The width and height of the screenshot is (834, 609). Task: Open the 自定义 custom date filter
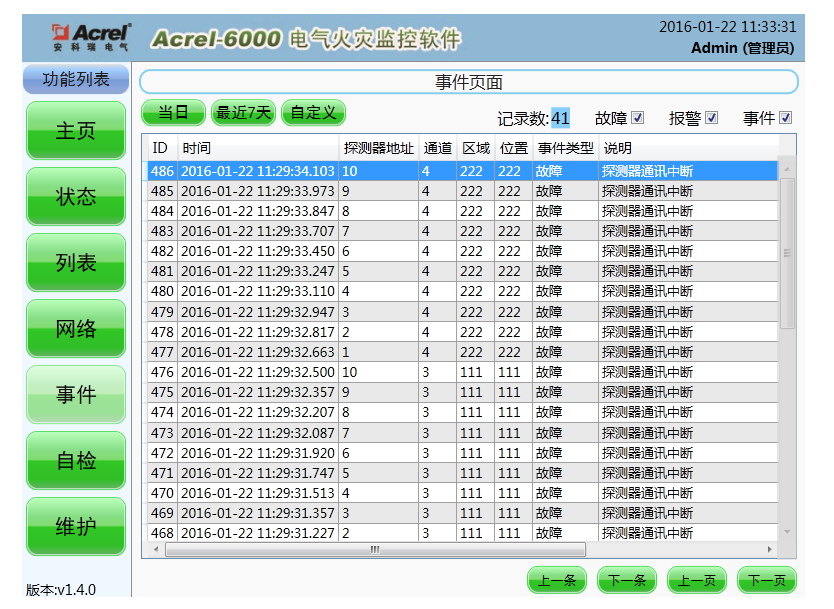(x=313, y=113)
